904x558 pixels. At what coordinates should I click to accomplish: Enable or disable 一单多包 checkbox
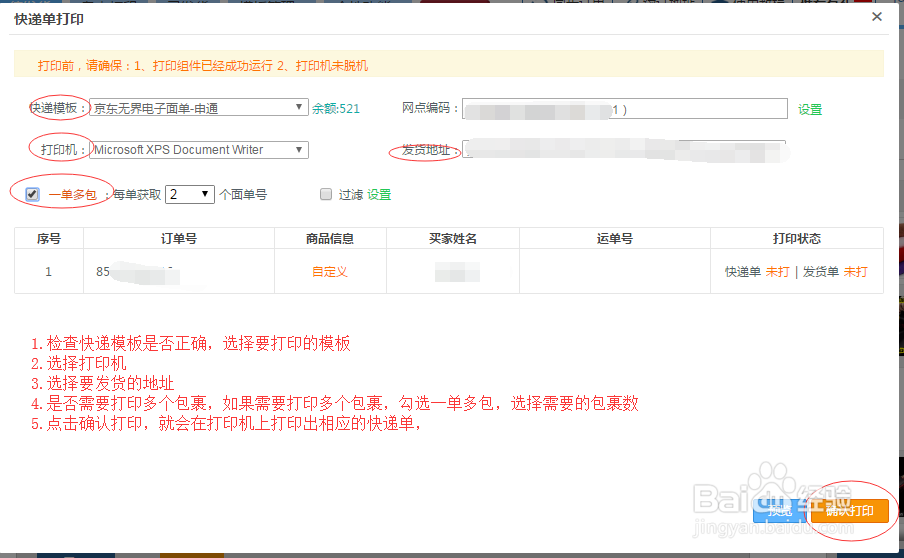pos(32,194)
